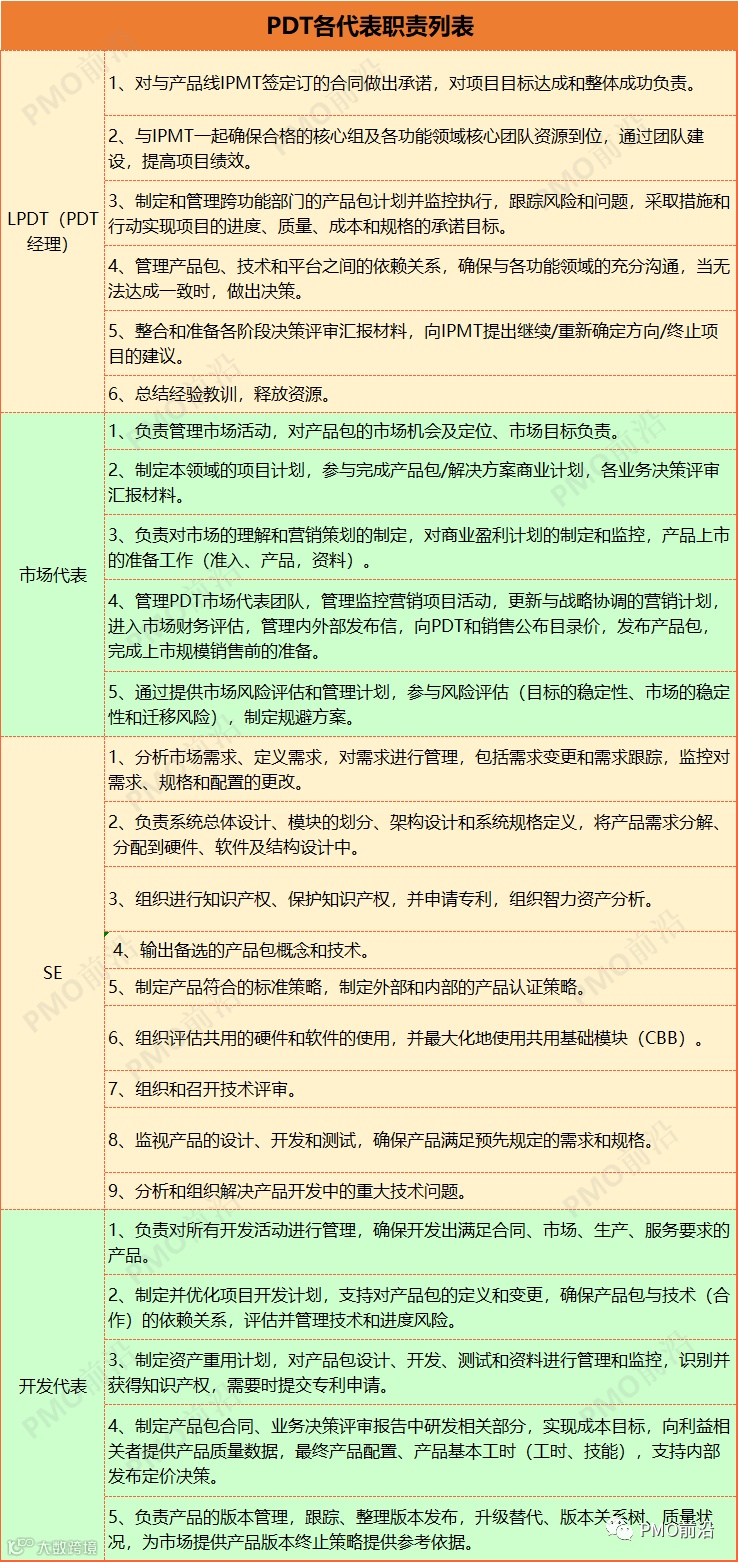Click market row 负责对市场的理解和营销策划的制定
This screenshot has height=1562, width=738.
coord(420,547)
